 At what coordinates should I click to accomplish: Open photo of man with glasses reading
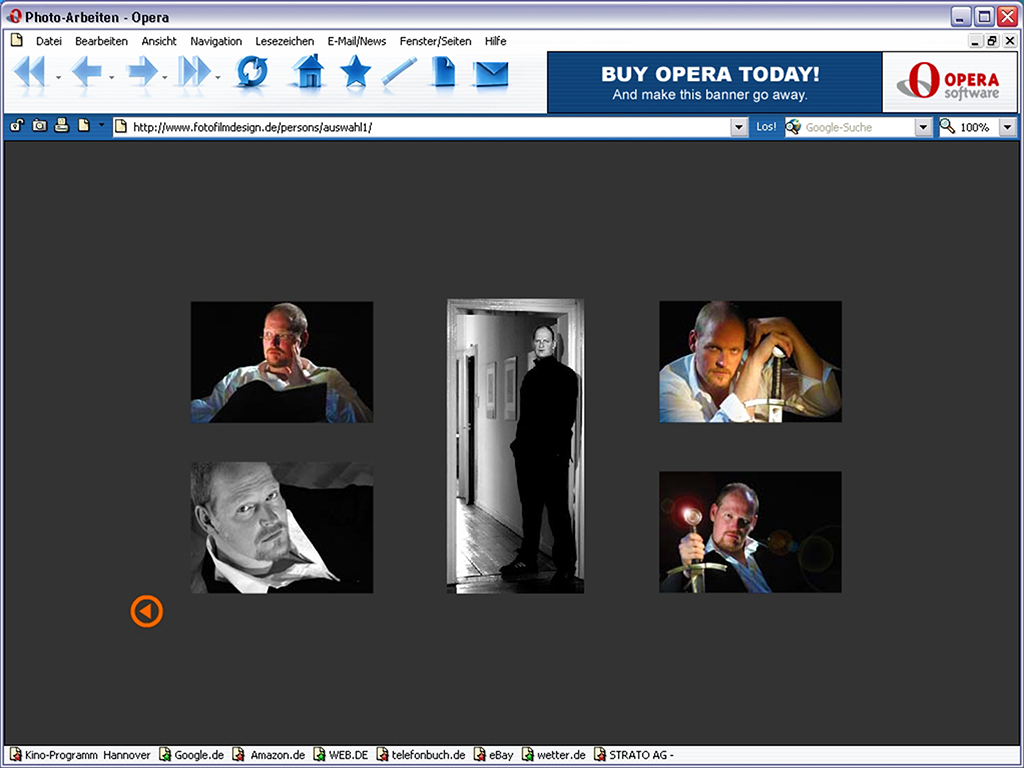pos(281,362)
